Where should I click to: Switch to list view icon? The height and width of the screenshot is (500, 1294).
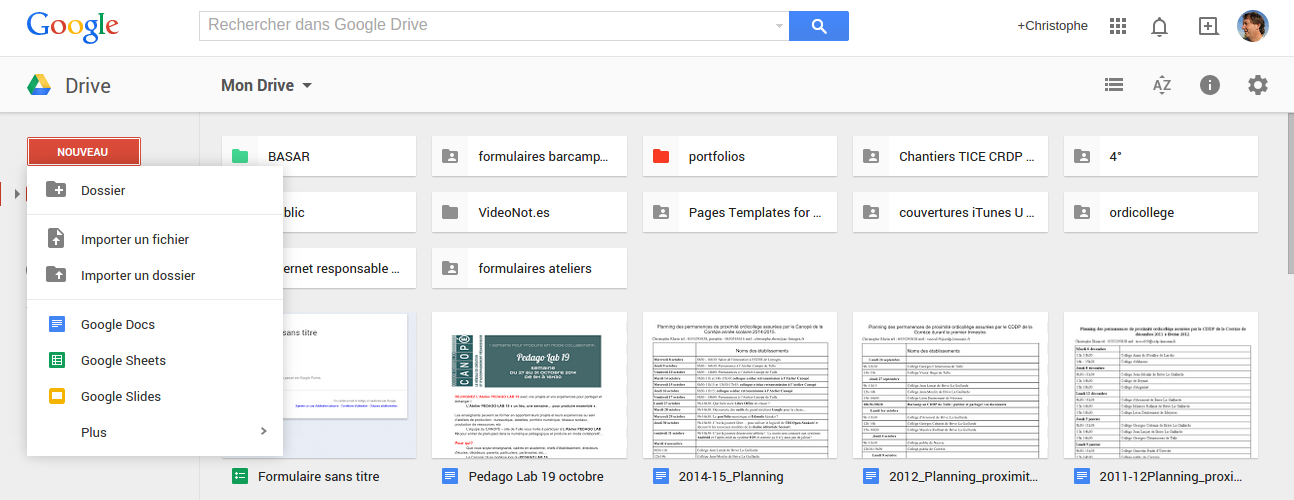pyautogui.click(x=1114, y=85)
